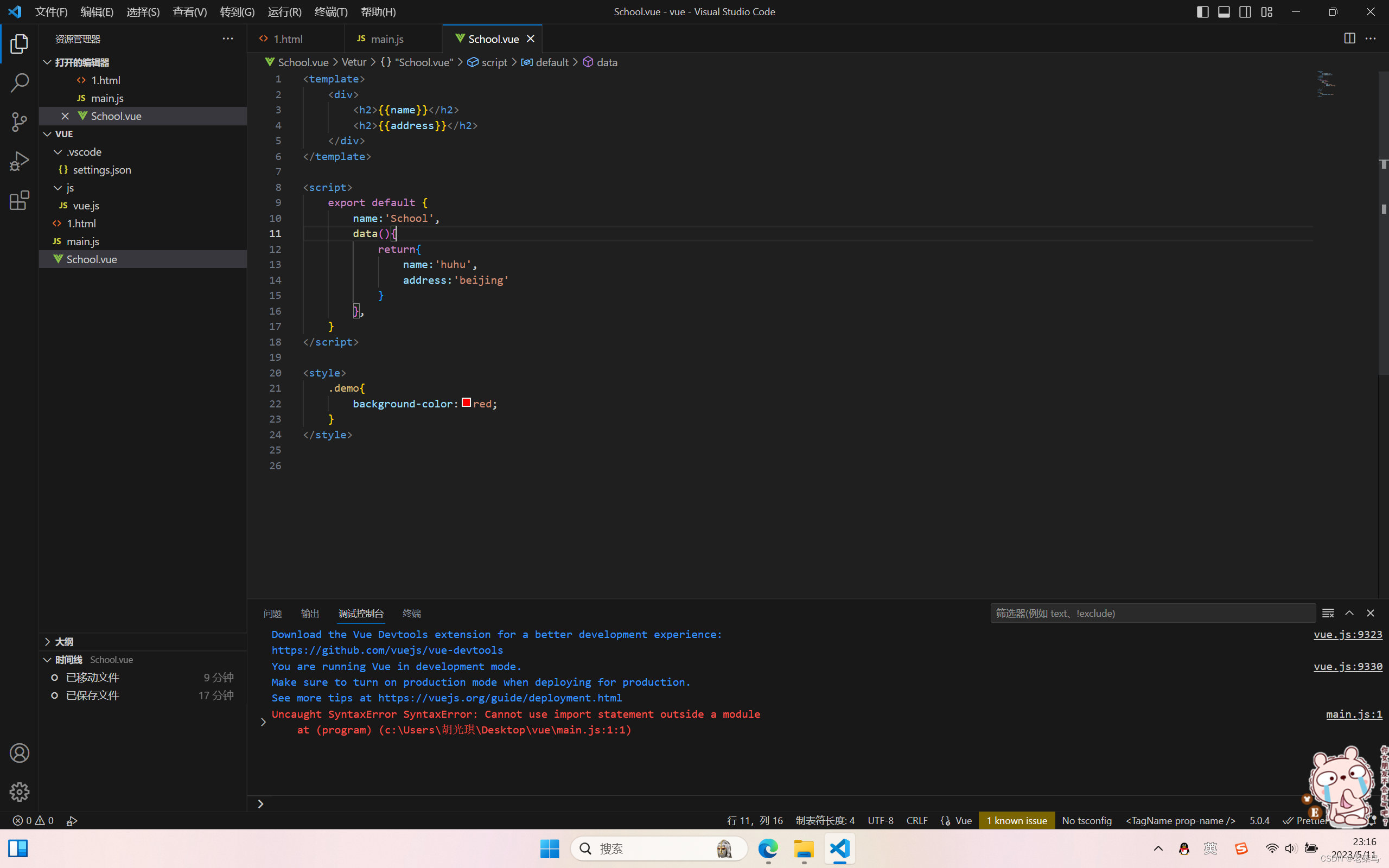Click the Manage settings gear icon

[x=20, y=792]
